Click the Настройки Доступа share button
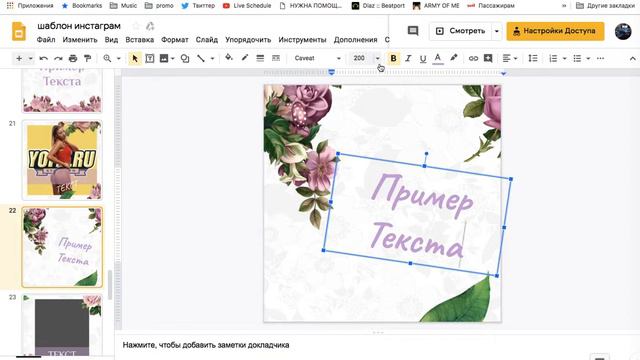Screen dimensions: 640x360 [555, 31]
